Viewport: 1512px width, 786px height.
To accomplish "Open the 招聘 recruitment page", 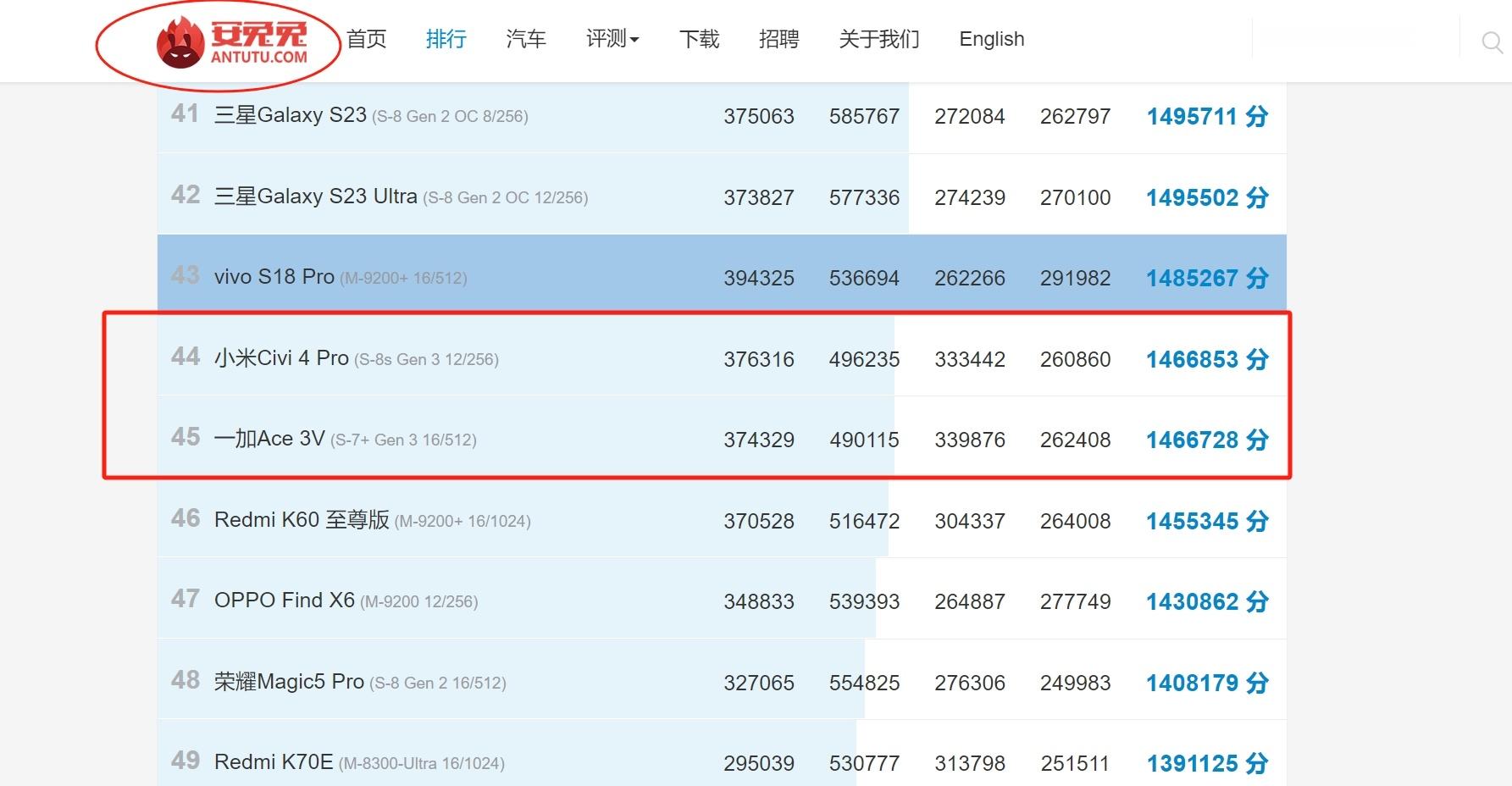I will point(779,39).
